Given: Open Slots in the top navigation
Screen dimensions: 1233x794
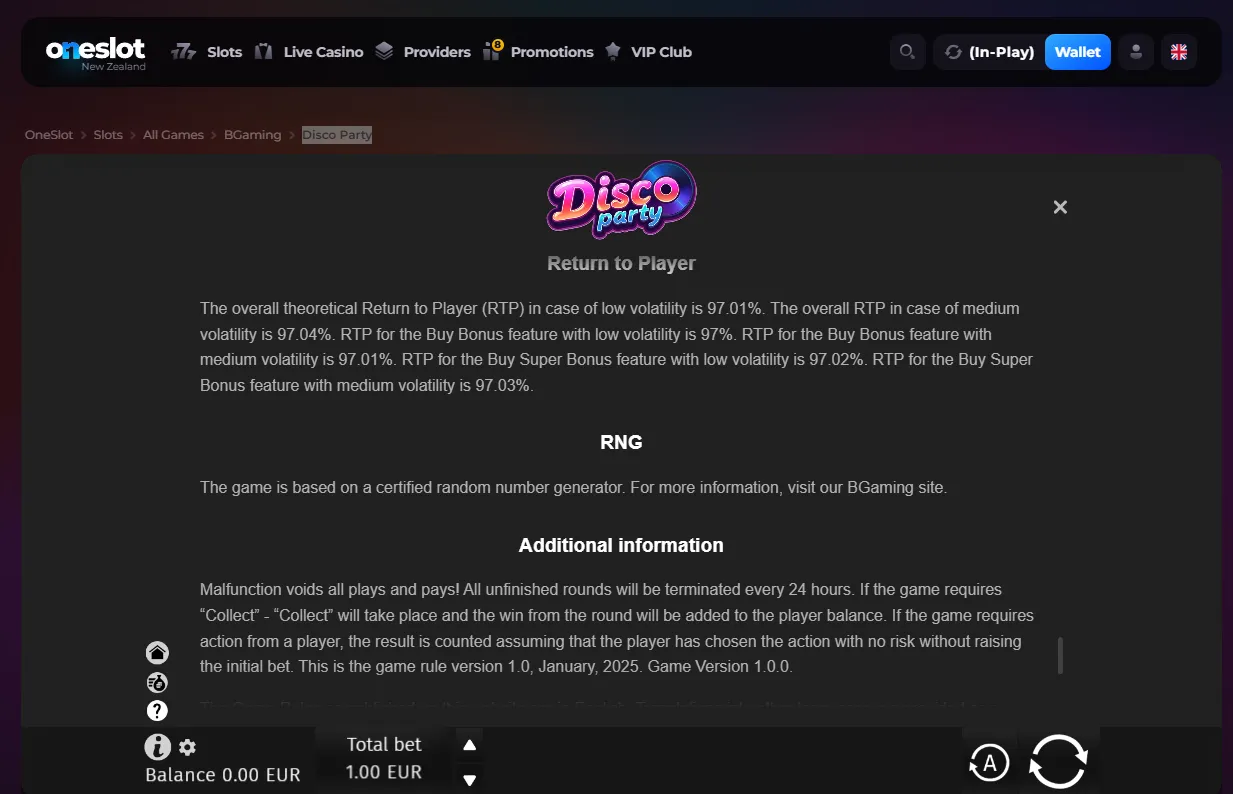Looking at the screenshot, I should click(207, 52).
